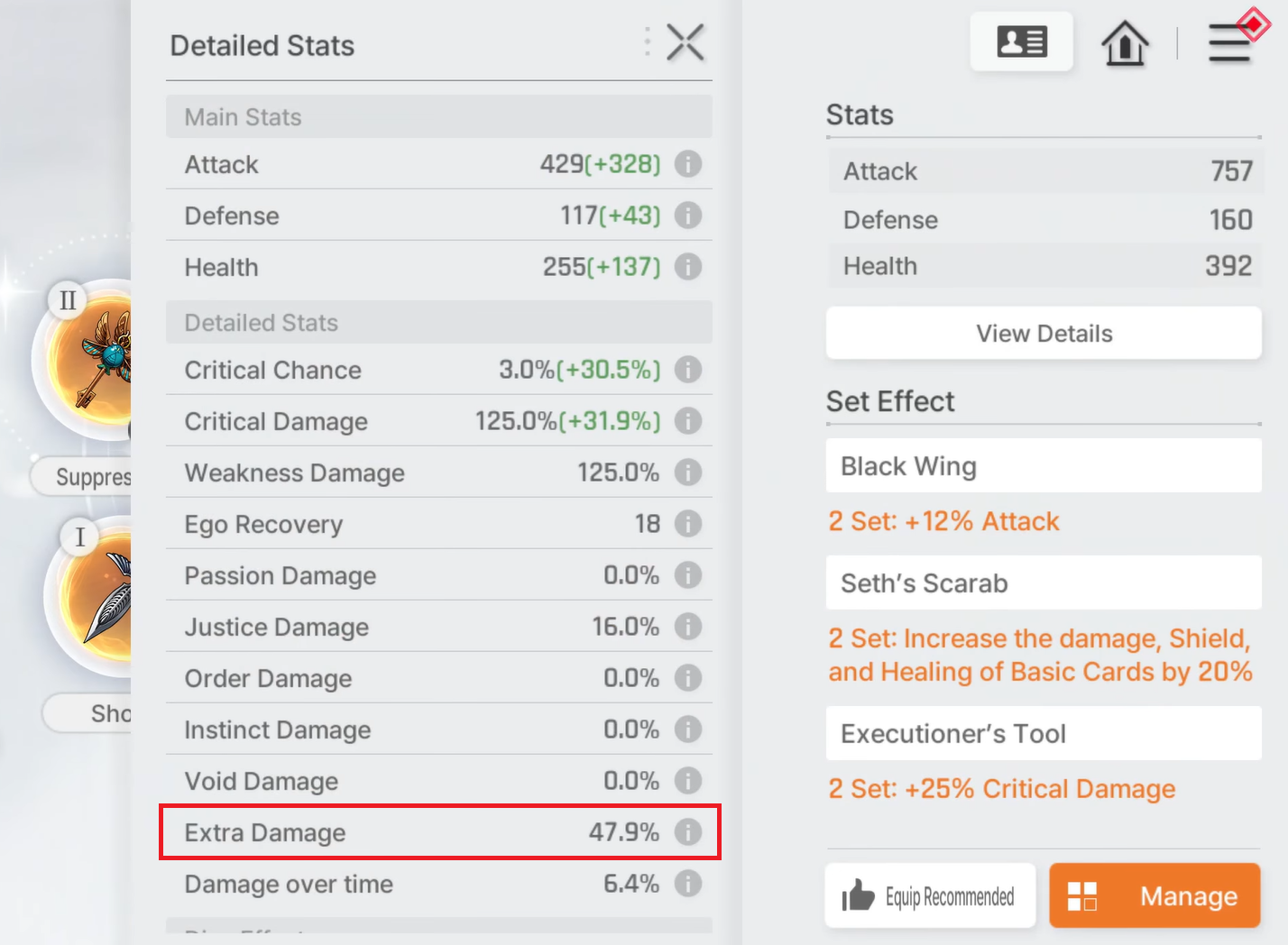Viewport: 1288px width, 945px height.
Task: Select the feather equipment slot I
Action: [x=90, y=595]
